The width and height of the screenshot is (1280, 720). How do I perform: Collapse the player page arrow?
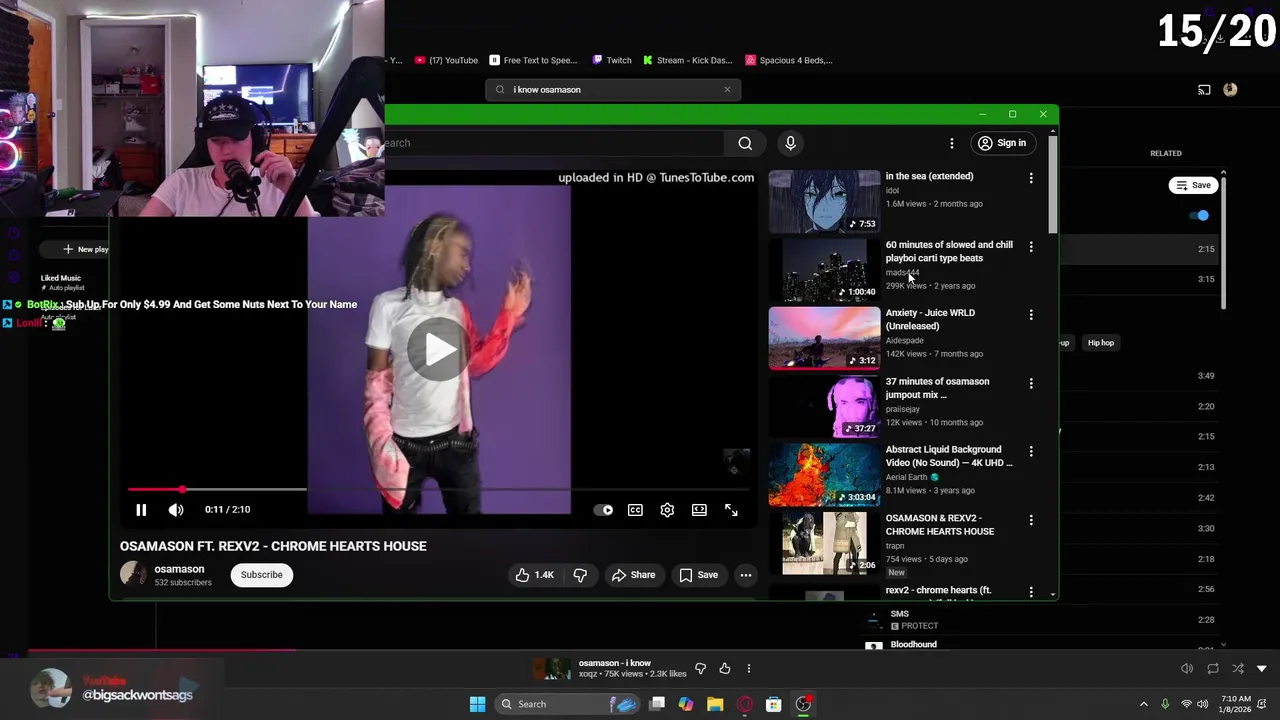pos(1262,668)
